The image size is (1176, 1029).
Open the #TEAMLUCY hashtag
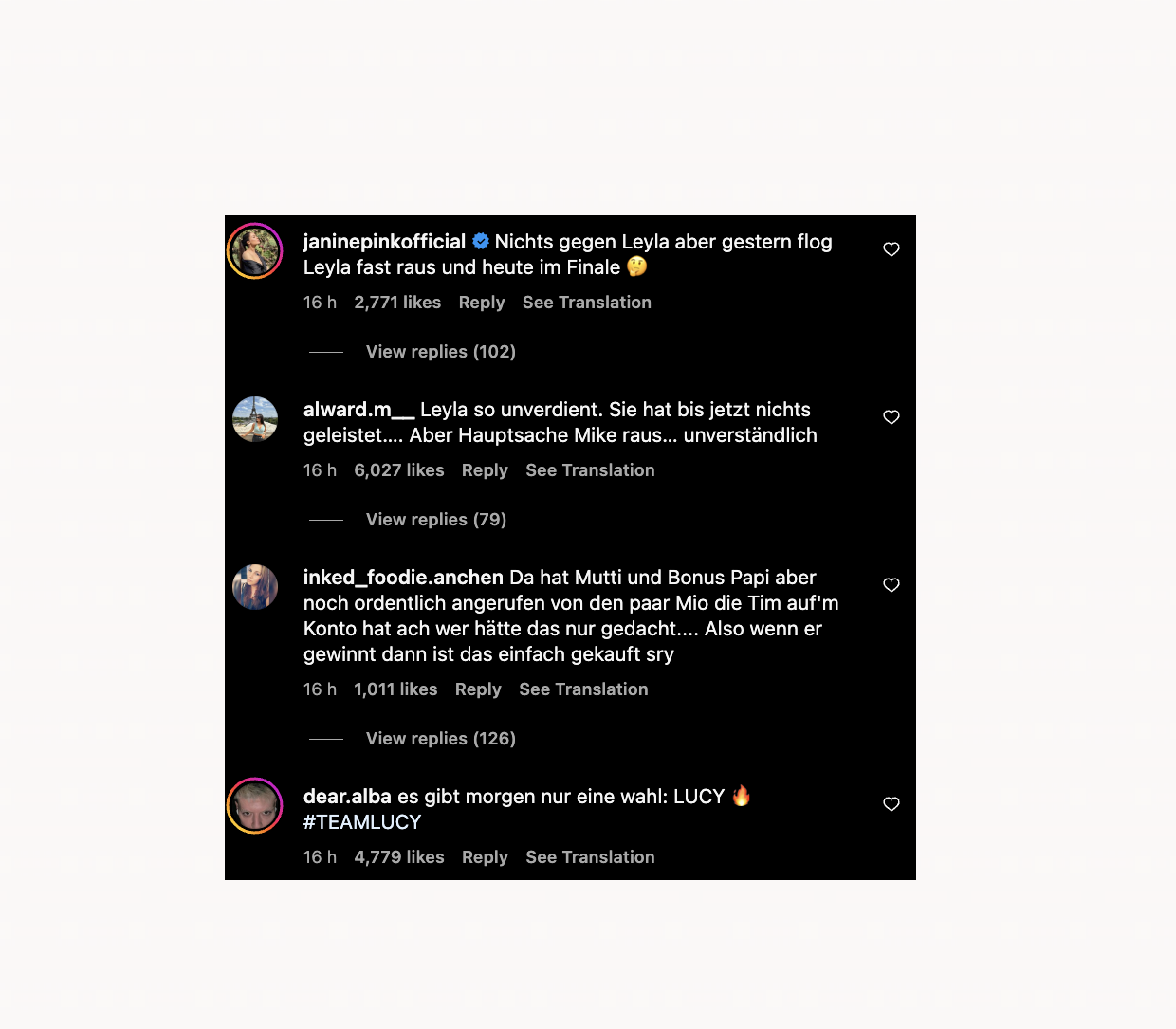(x=362, y=822)
